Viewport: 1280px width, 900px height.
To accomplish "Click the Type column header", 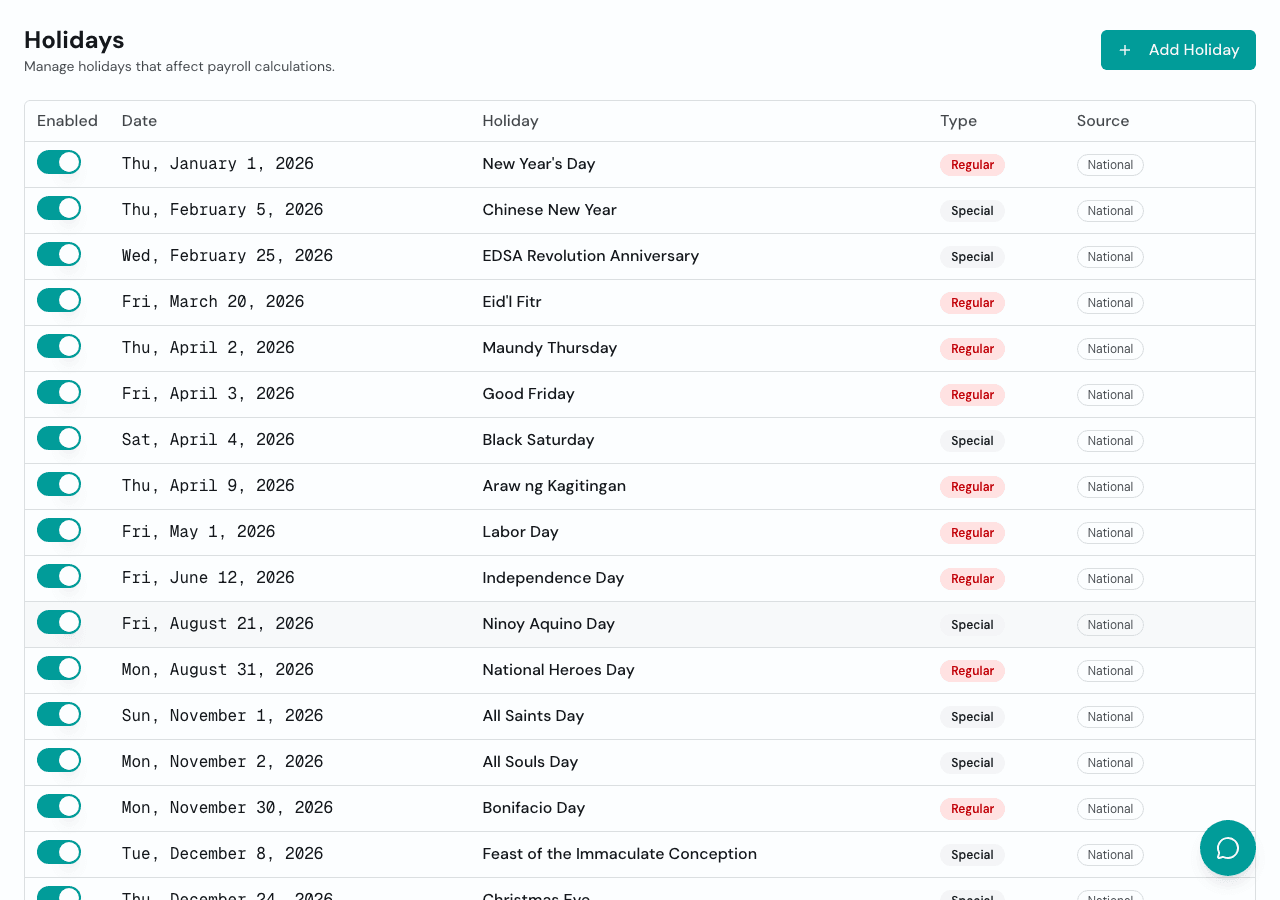I will pyautogui.click(x=958, y=121).
